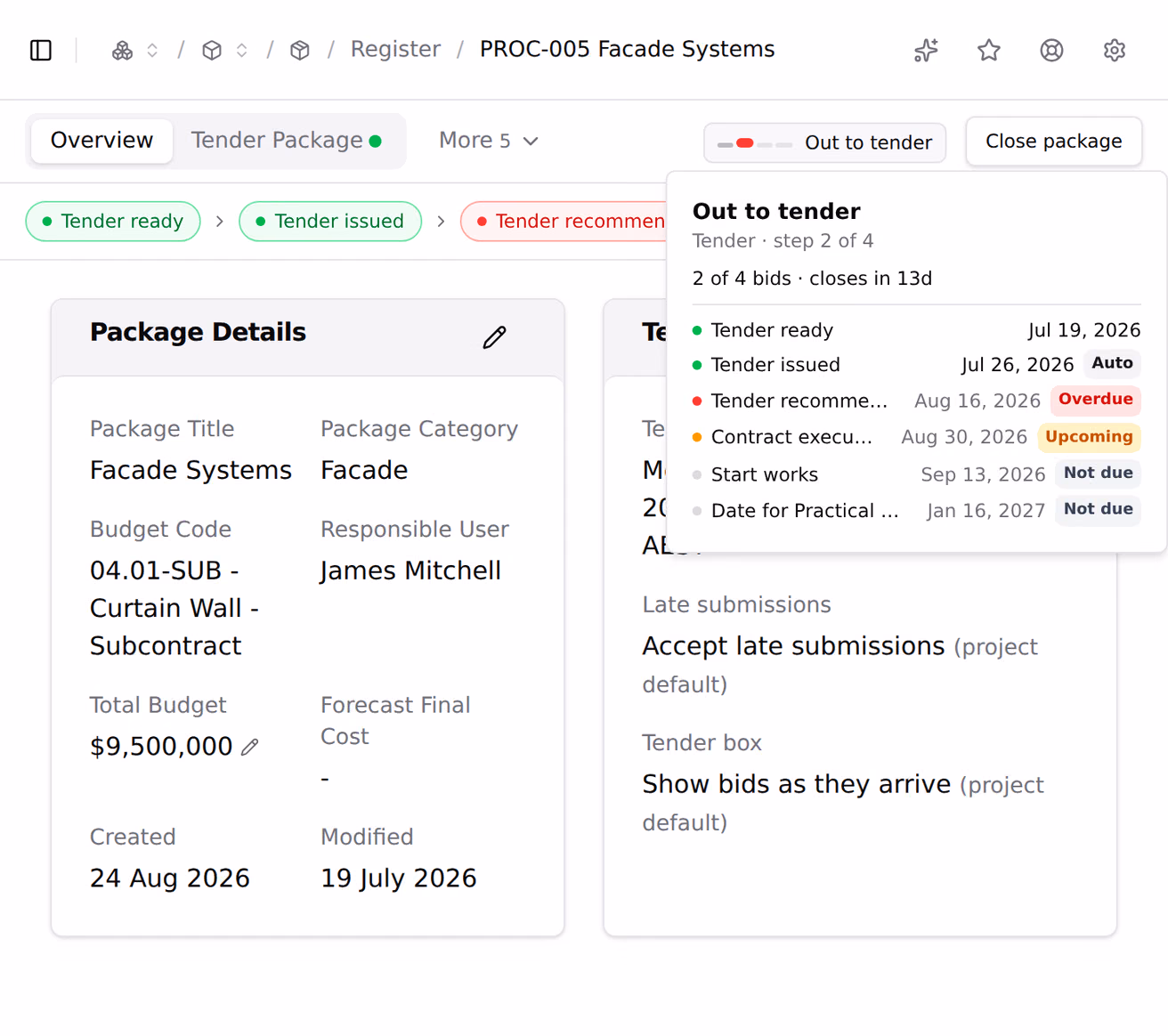Screen dimensions: 1168x1036
Task: Click the stage progress indicator in status button
Action: [x=755, y=143]
